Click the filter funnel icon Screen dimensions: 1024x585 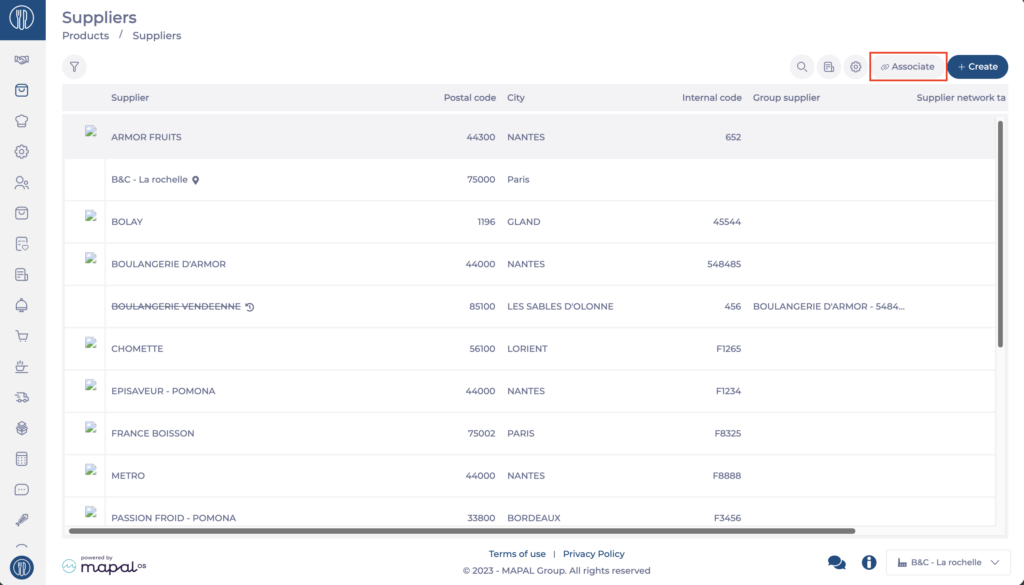(74, 67)
